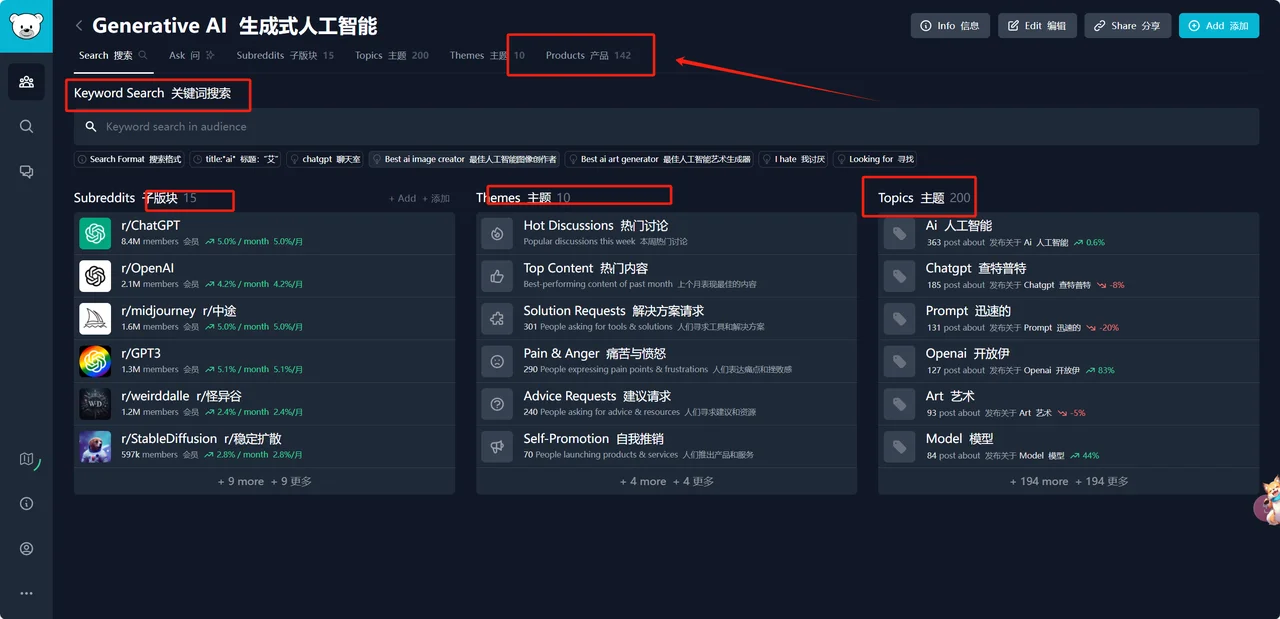Click the r/midjourney sailboat logo
Screen dimensions: 1280x619
(x=95, y=318)
